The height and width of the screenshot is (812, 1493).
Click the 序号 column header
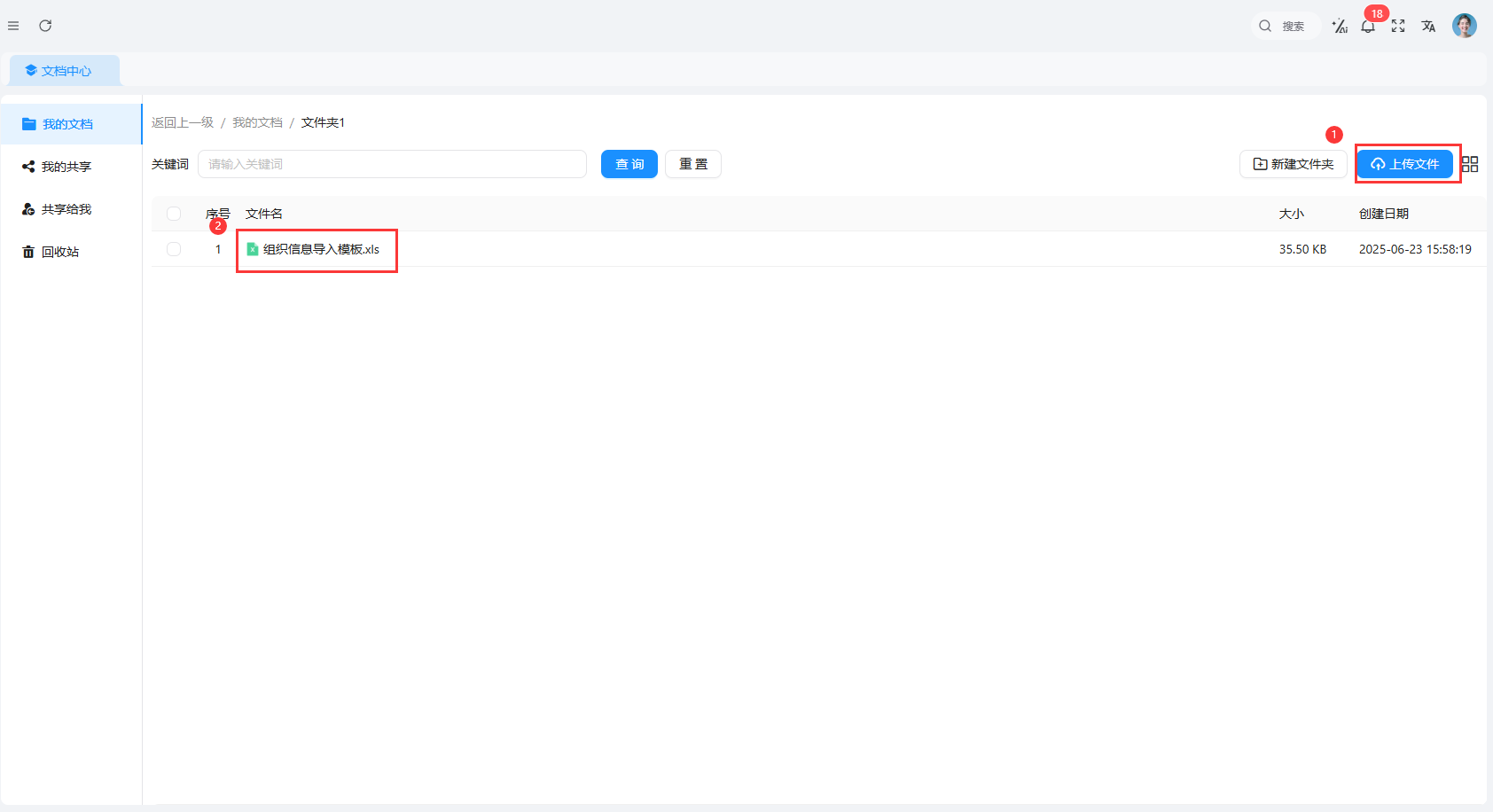[x=218, y=214]
